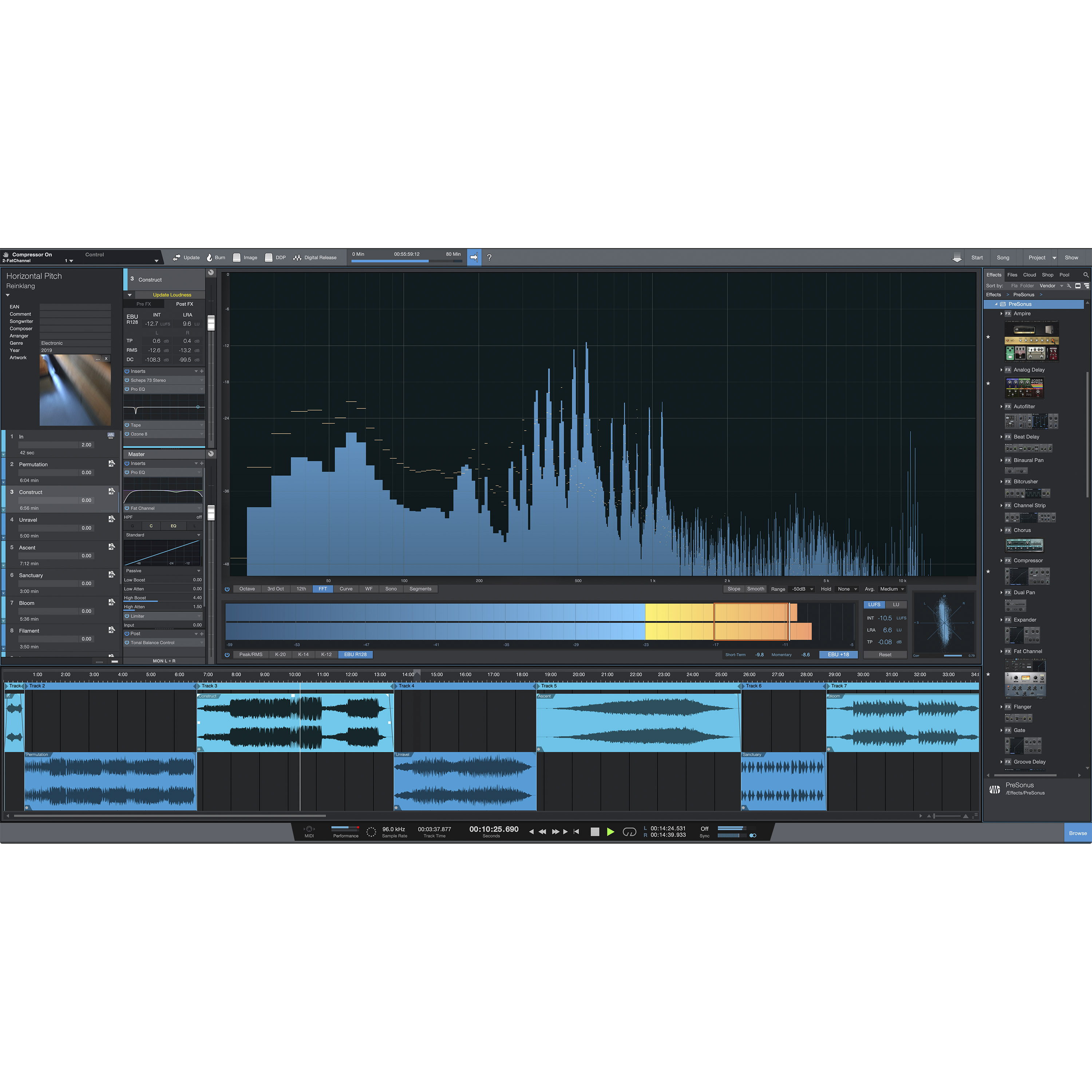Open the search icon in Effects browser

point(1086,275)
